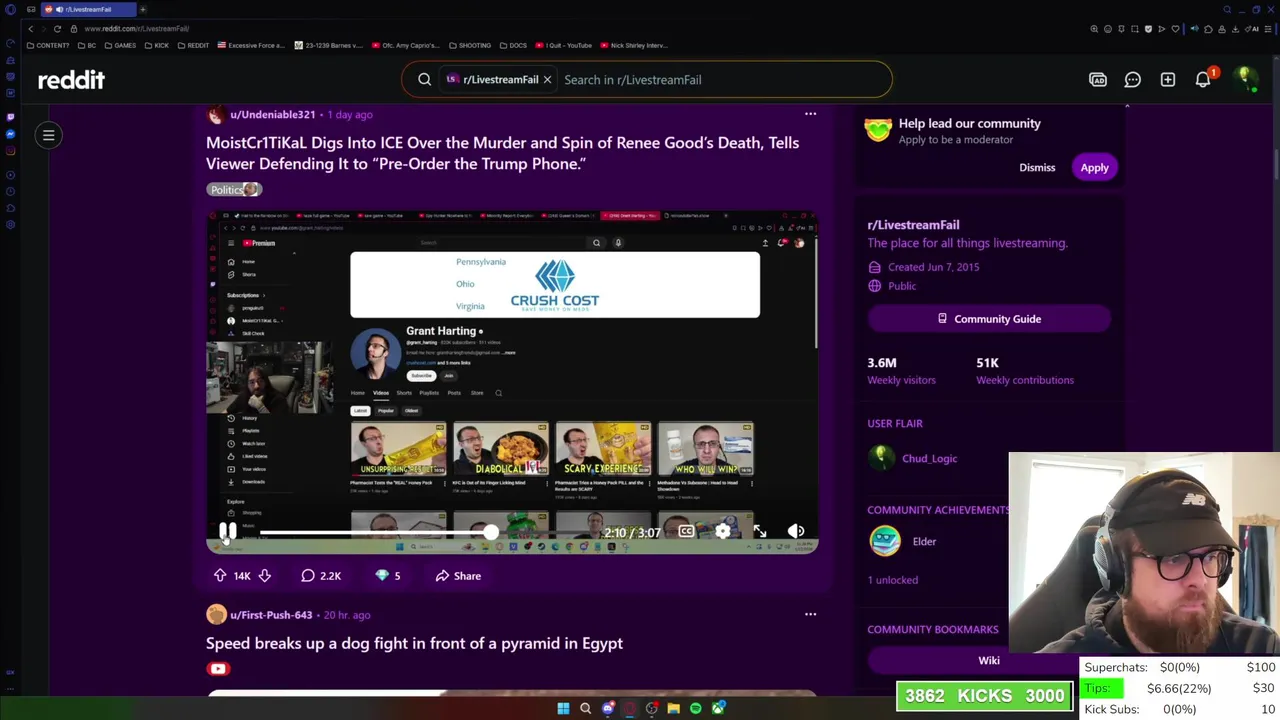The height and width of the screenshot is (720, 1280).
Task: Open Reddit chat icon
Action: coord(1133,80)
